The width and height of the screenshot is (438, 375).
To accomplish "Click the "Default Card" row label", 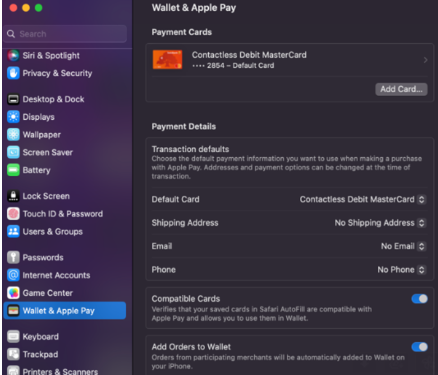I will coord(175,199).
